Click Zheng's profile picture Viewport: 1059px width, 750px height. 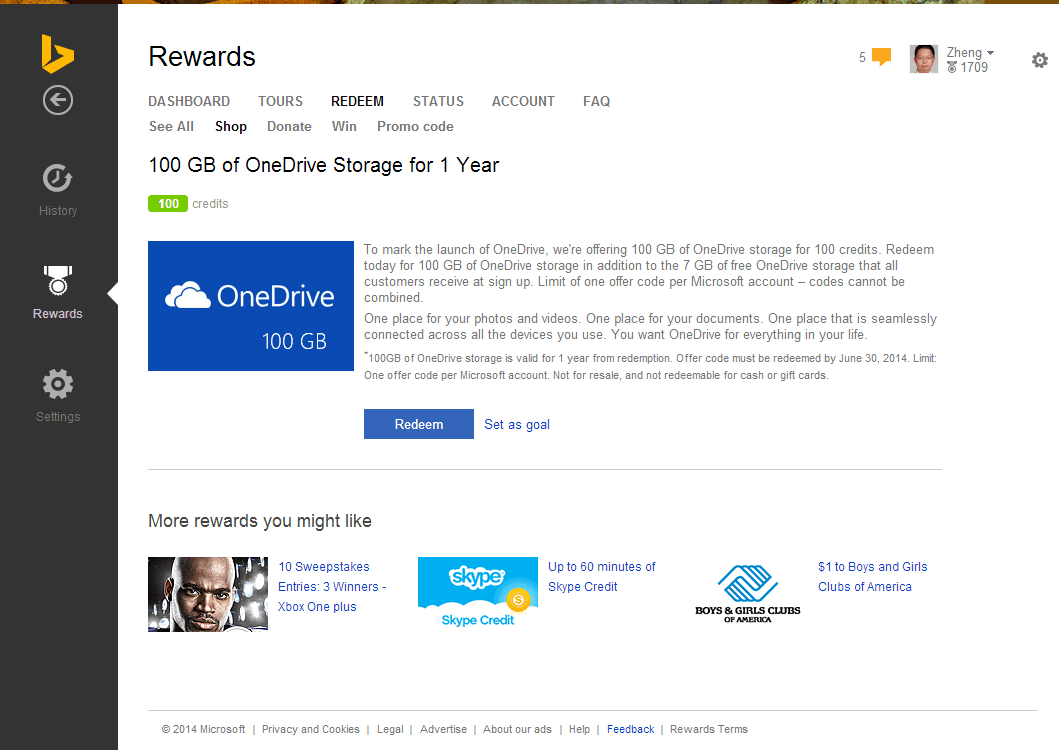[x=923, y=59]
